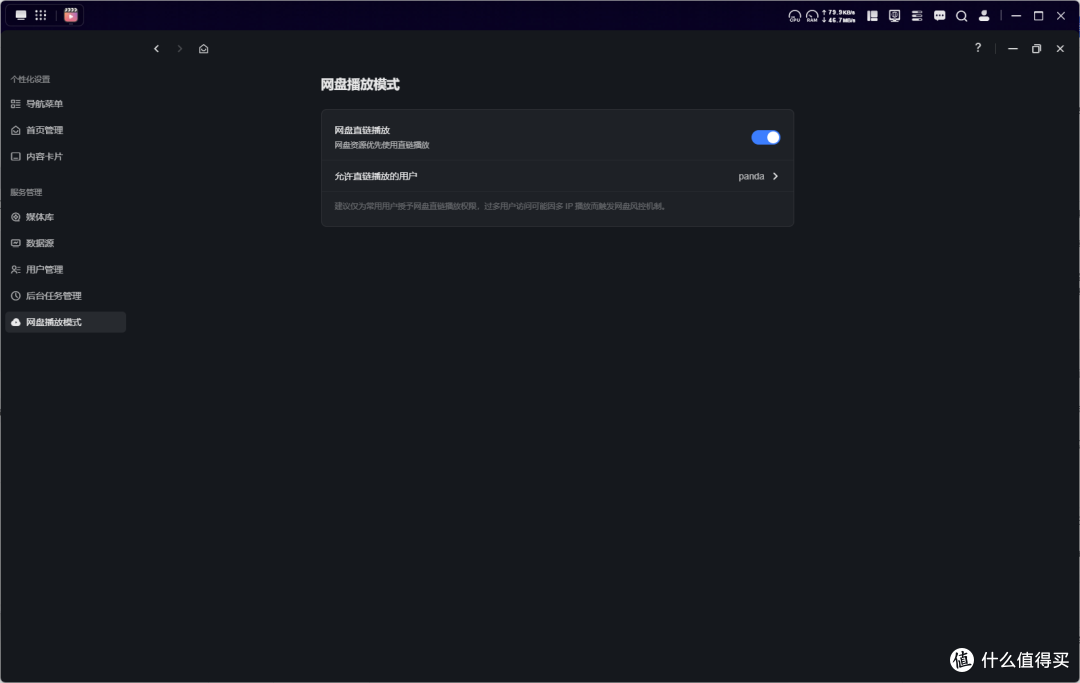Expand the panda user chevron
The image size is (1080, 683).
pyautogui.click(x=775, y=176)
